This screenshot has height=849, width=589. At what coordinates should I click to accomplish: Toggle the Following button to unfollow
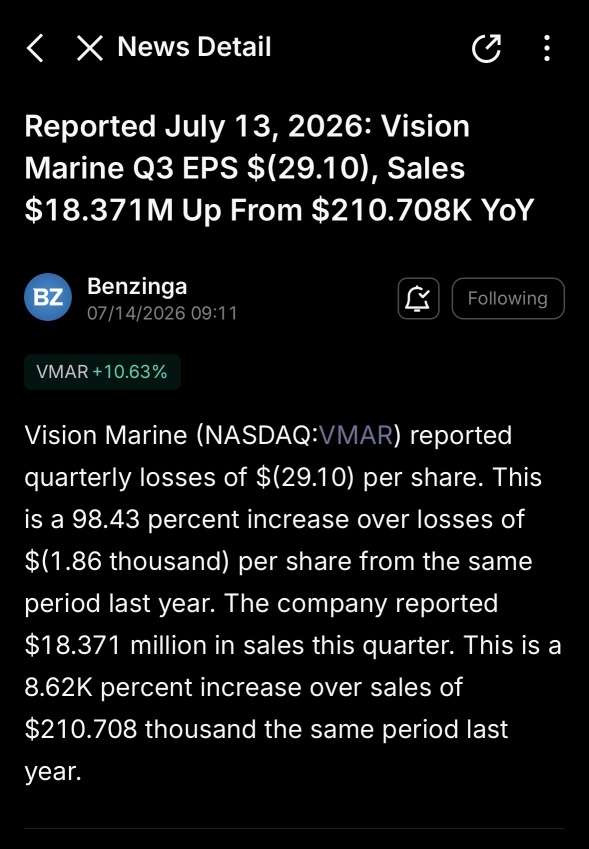click(x=508, y=298)
